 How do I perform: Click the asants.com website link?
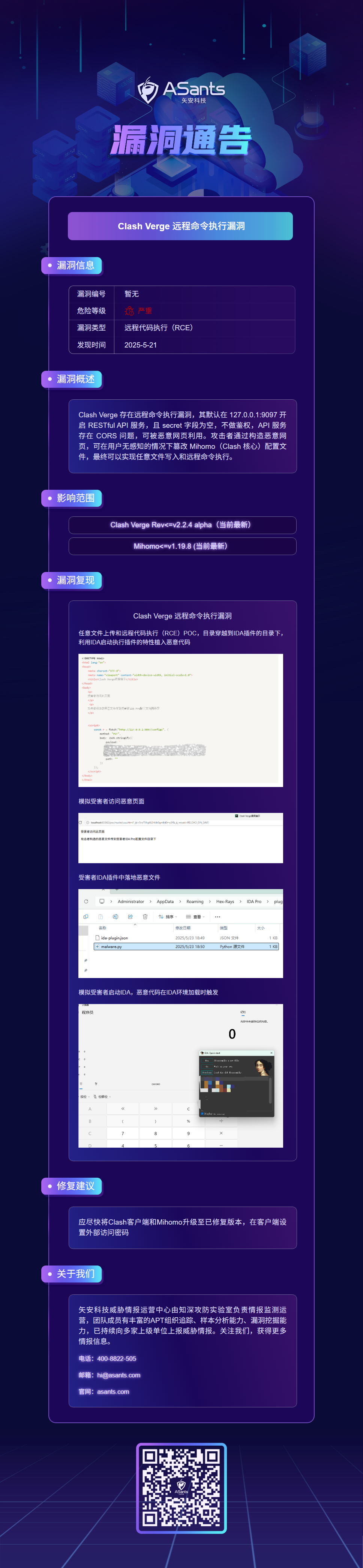[113, 1392]
